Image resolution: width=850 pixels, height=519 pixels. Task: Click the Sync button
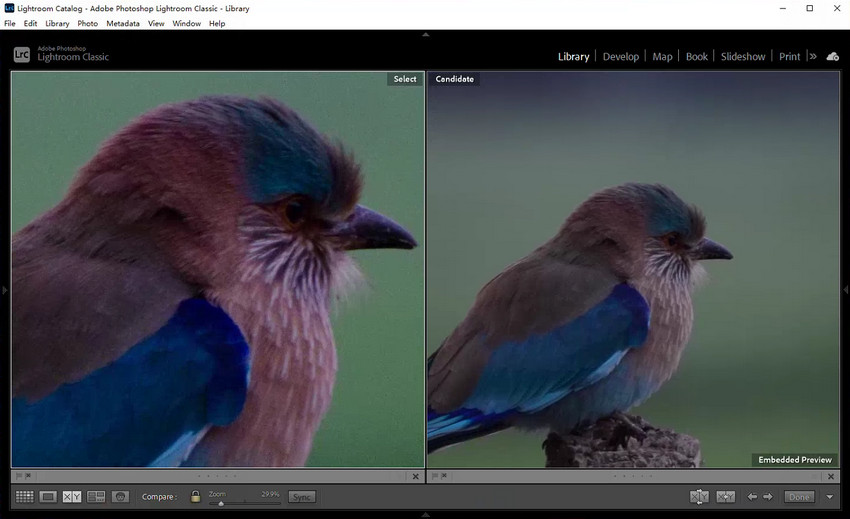tap(302, 497)
